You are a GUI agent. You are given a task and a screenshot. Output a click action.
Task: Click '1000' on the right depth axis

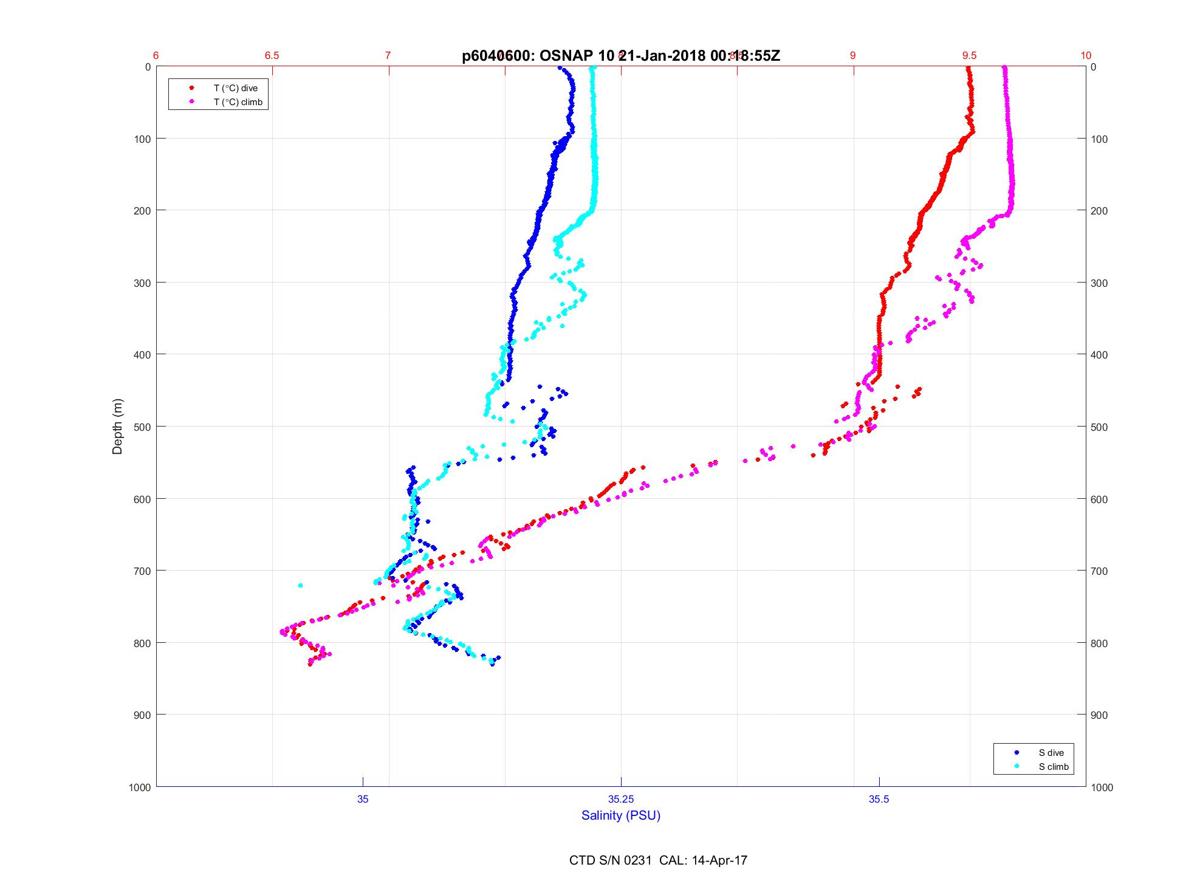coord(1103,787)
